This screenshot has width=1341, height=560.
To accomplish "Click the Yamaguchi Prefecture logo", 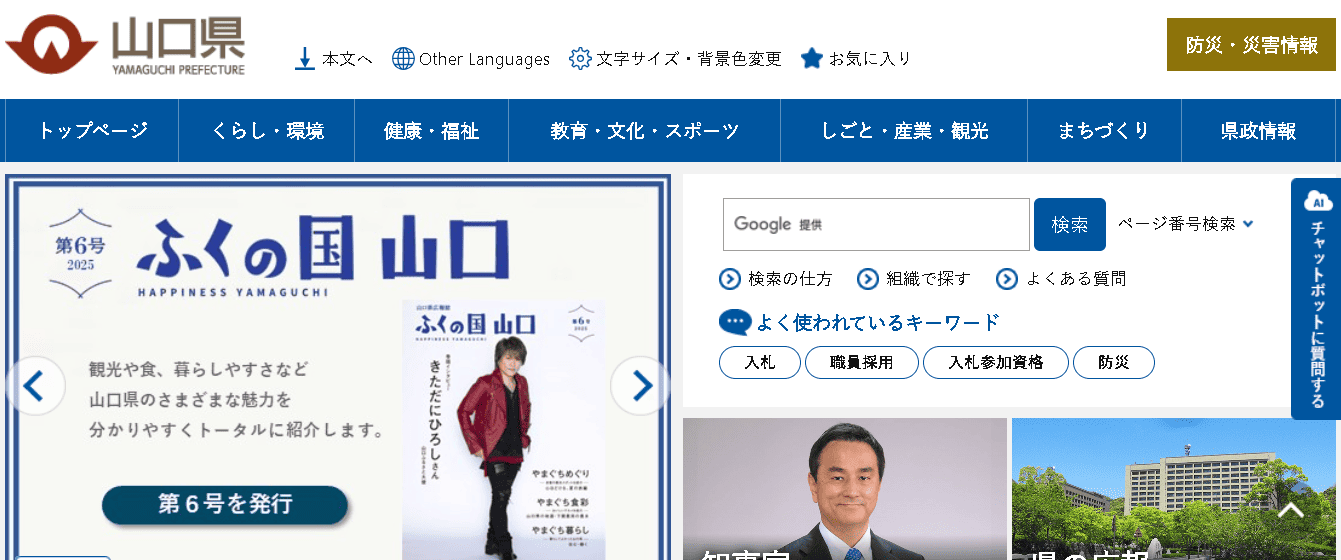I will point(126,46).
